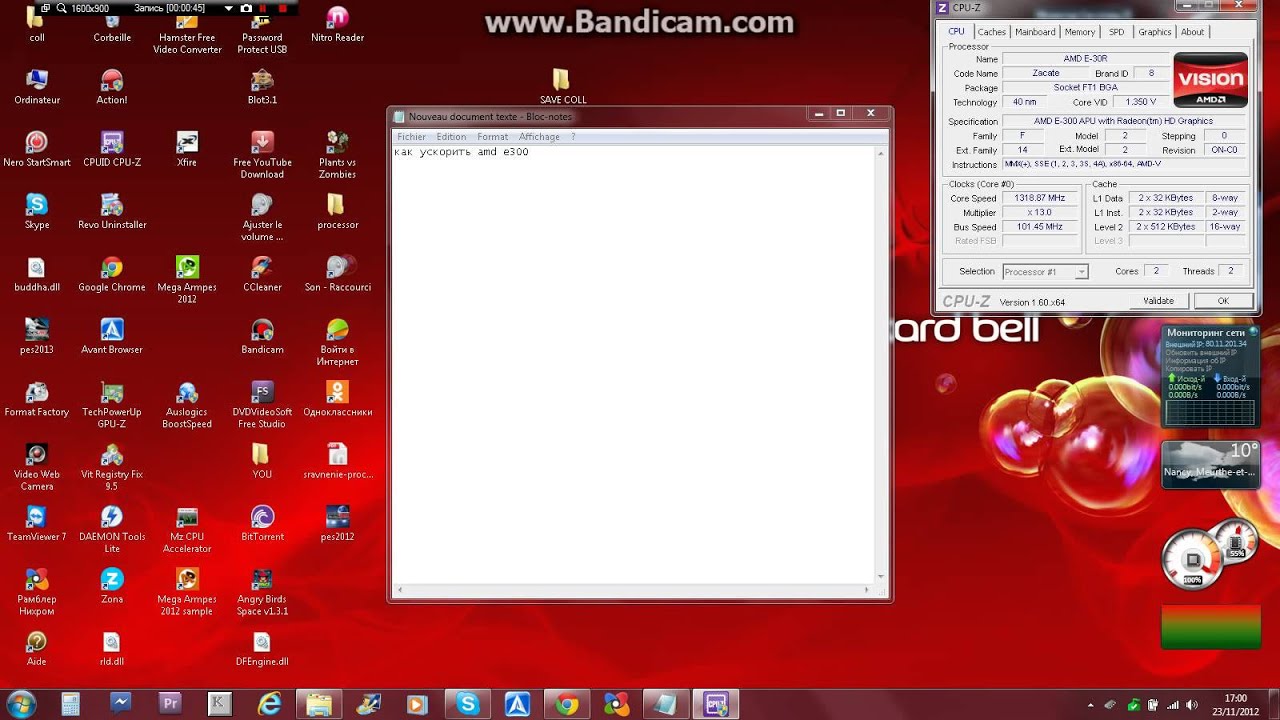
Task: Select the Auslogics BoostSpeed icon
Action: click(187, 404)
